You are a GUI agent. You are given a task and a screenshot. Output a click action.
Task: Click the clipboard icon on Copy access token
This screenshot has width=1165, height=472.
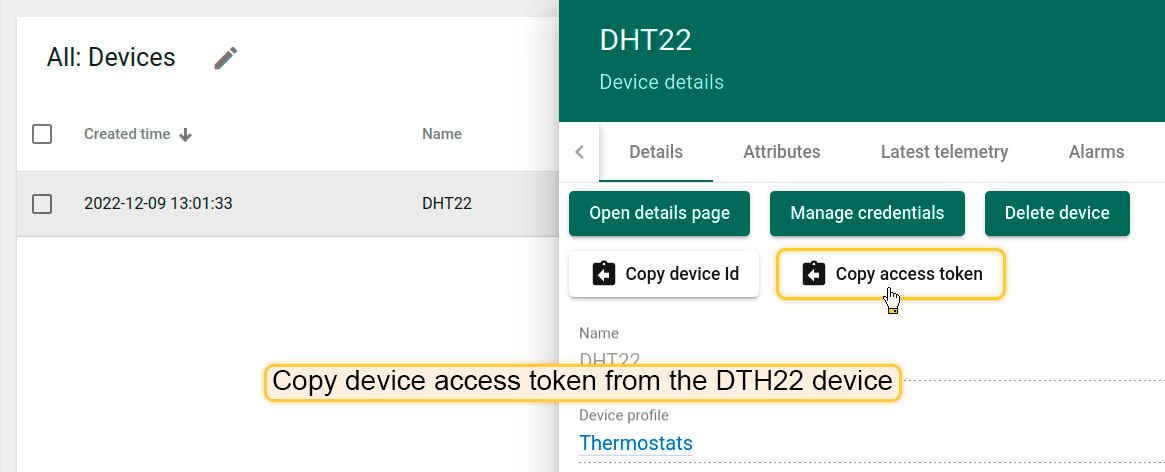814,274
